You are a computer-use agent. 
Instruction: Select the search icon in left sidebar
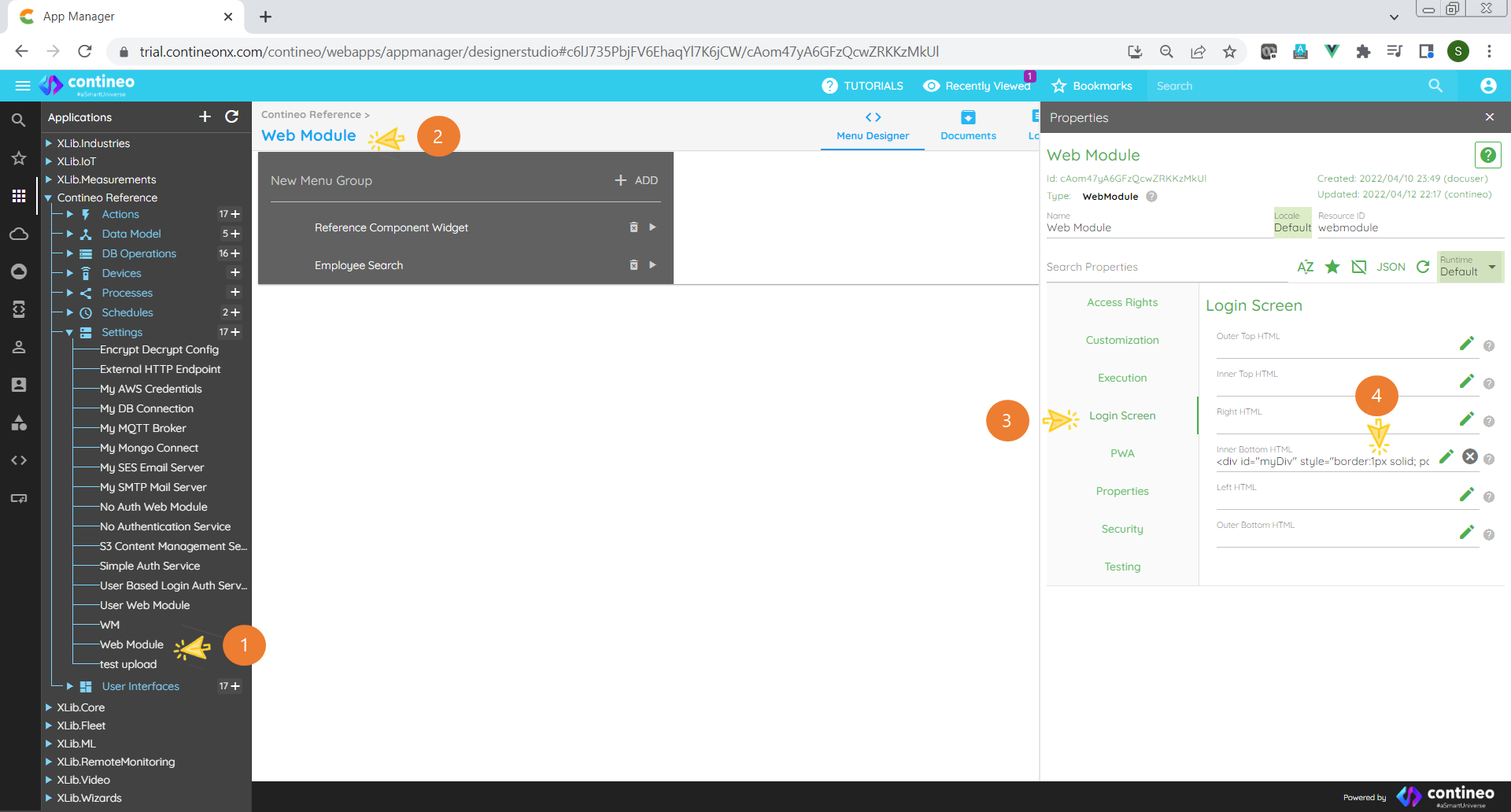click(19, 120)
